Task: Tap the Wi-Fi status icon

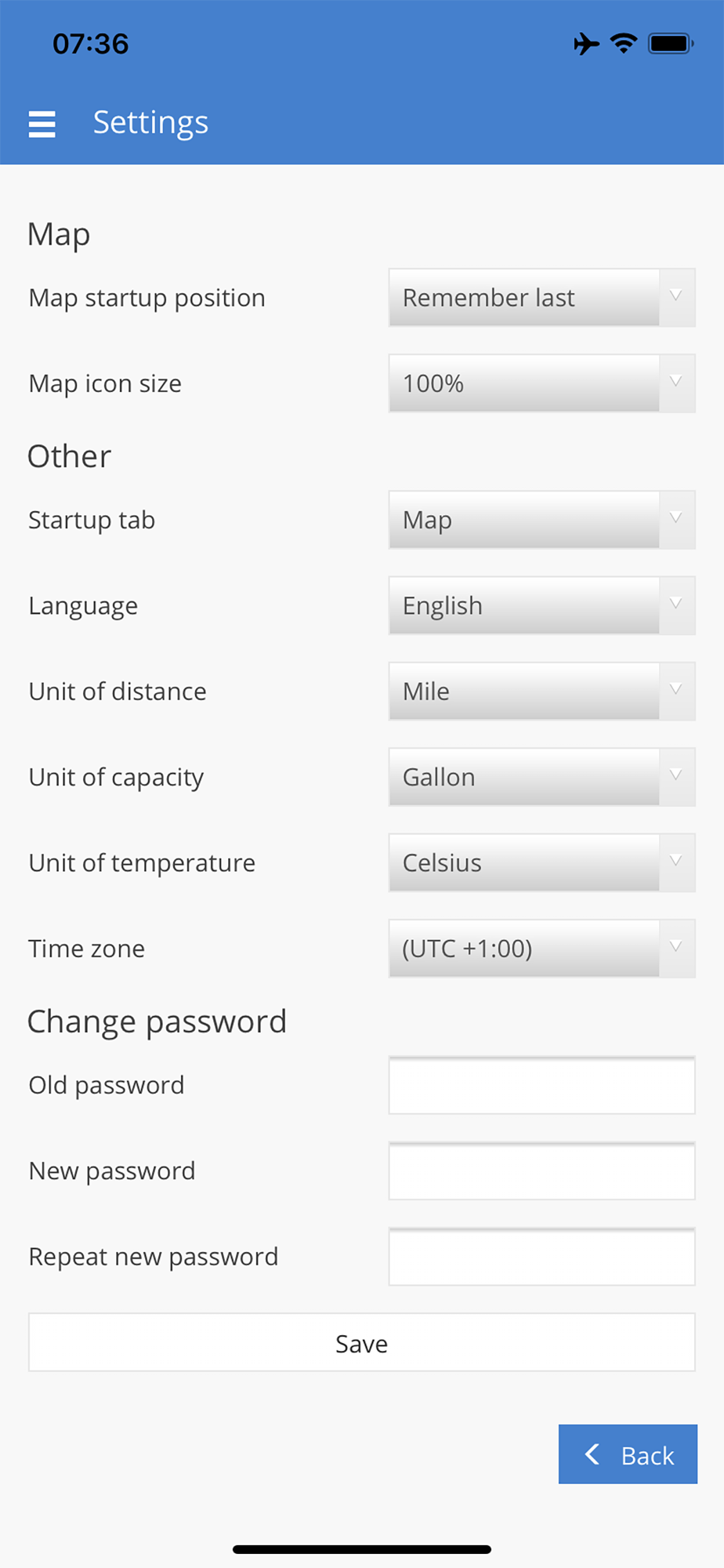Action: click(624, 44)
